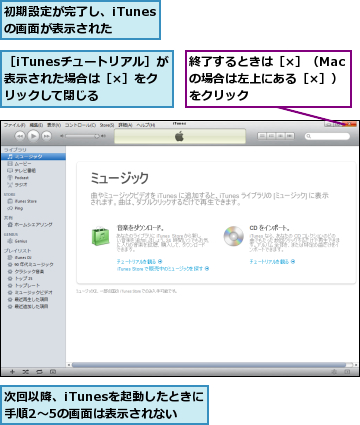
Task: Select Genius in the sidebar
Action: click(33, 241)
